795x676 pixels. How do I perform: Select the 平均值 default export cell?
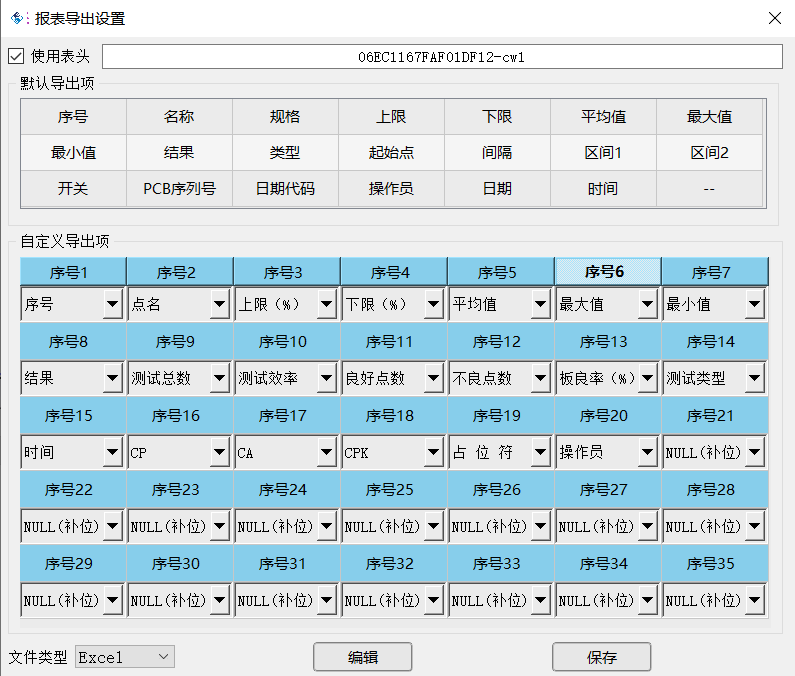click(x=603, y=117)
